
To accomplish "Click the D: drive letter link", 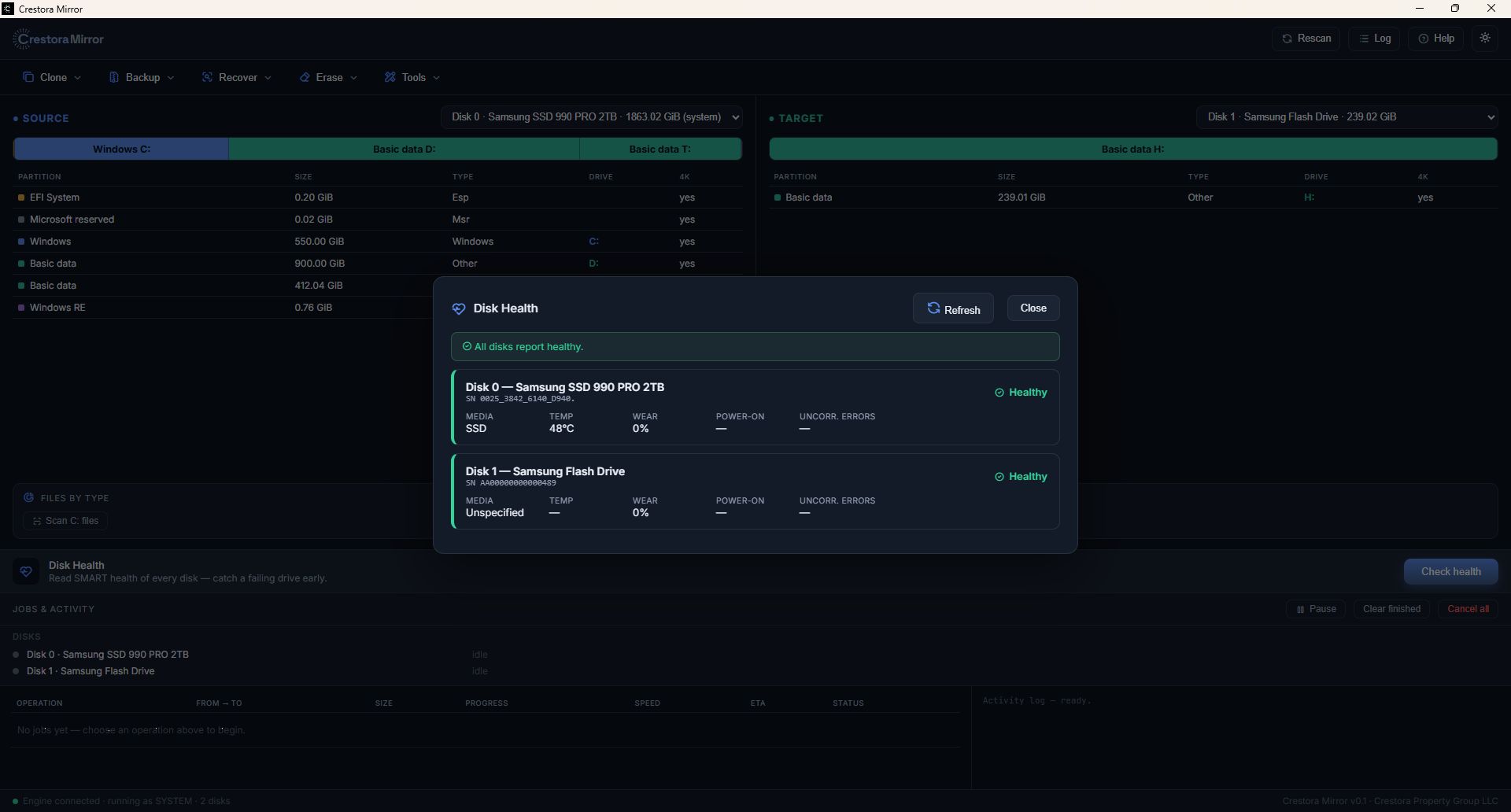I will coord(594,264).
